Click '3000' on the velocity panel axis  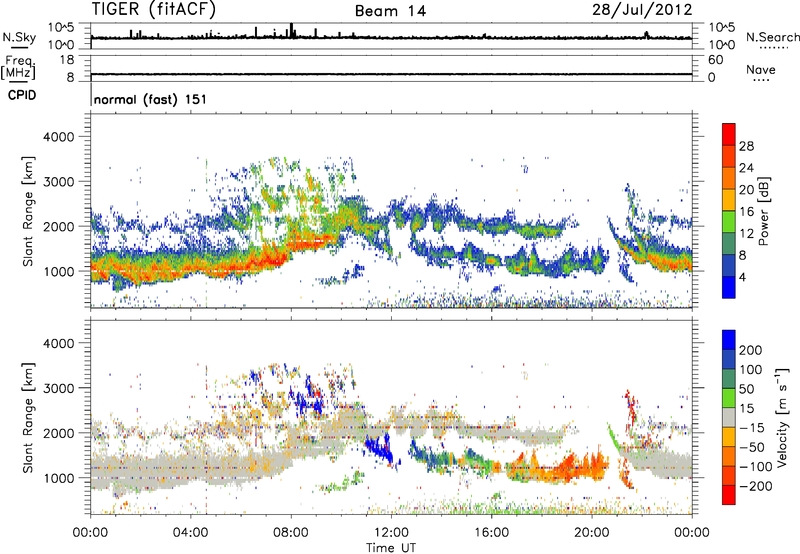(58, 388)
